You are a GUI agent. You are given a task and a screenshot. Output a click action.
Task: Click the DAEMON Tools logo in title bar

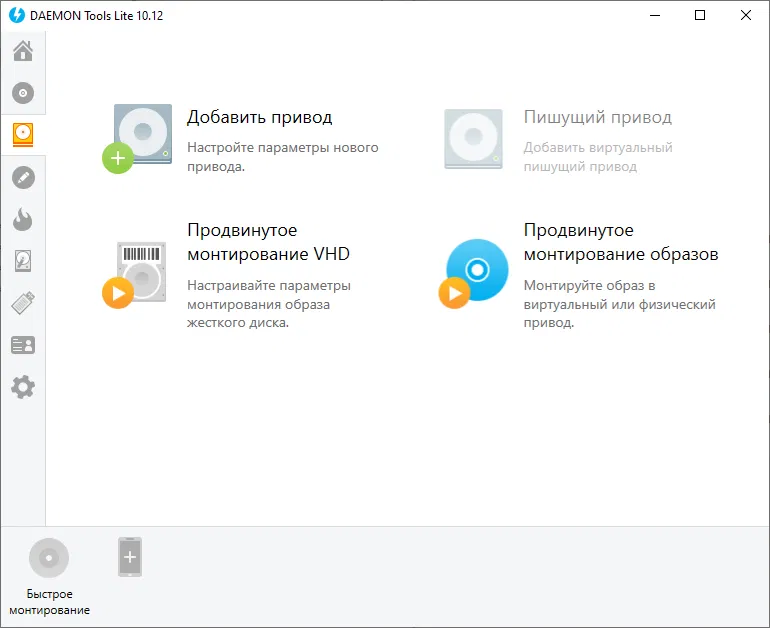pos(17,15)
